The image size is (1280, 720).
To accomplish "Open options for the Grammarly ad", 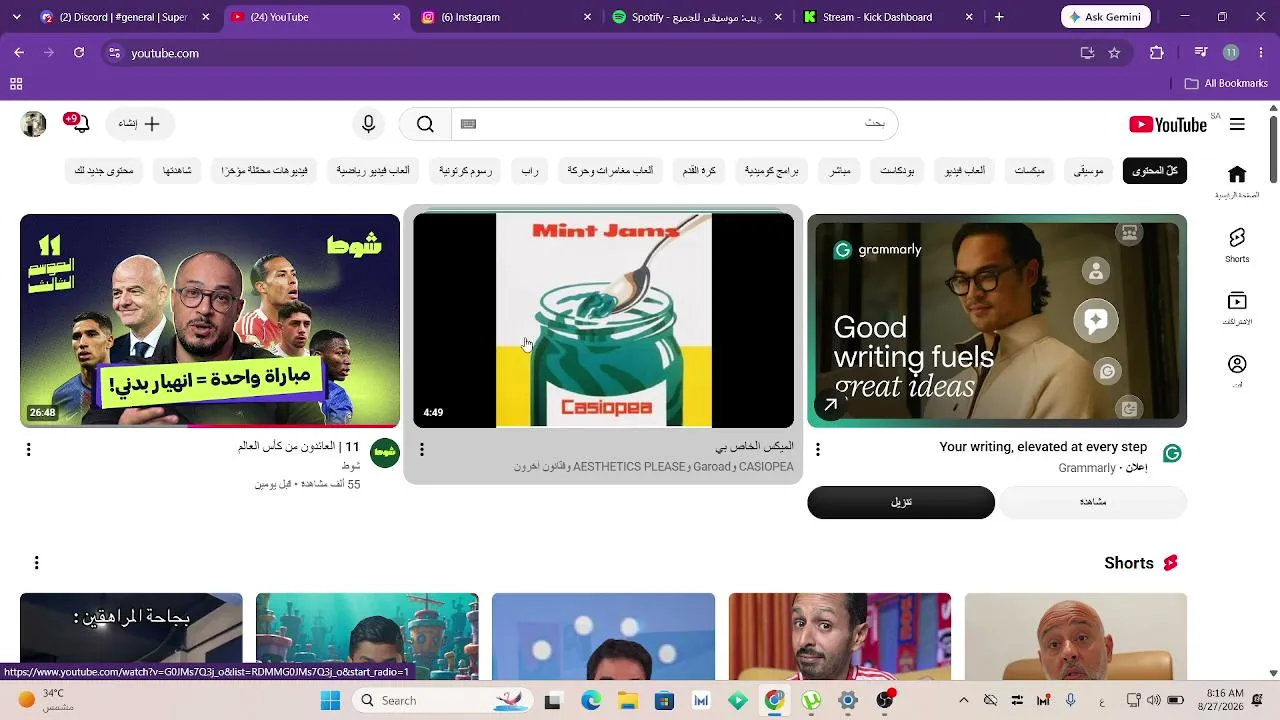I will (818, 450).
